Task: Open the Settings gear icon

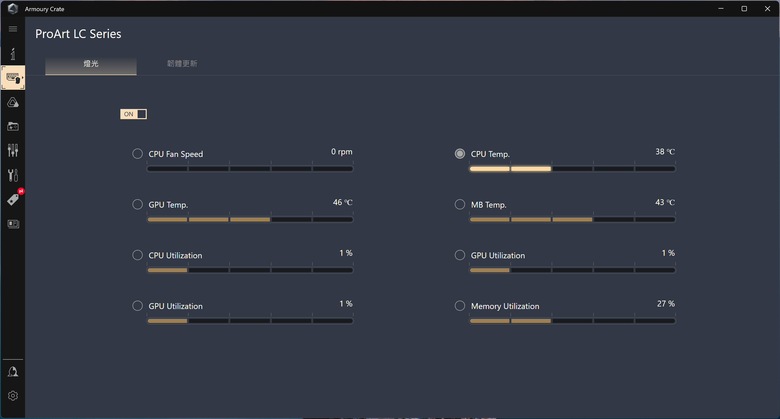Action: (x=13, y=396)
